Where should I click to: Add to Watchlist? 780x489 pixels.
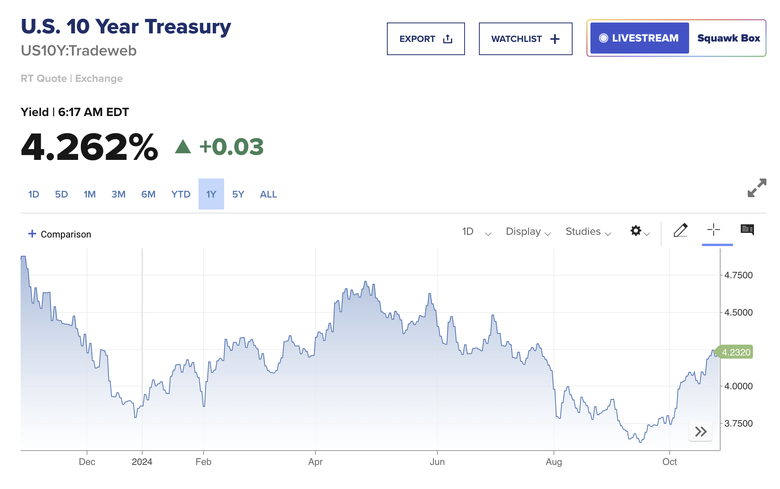coord(525,39)
